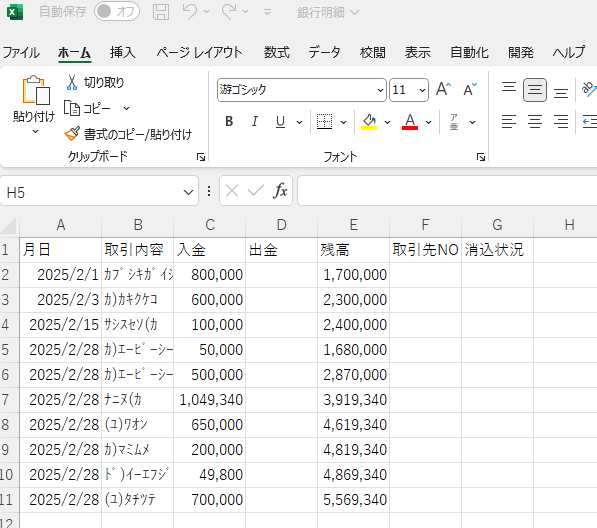Switch to the データ tab
The image size is (597, 528).
pyautogui.click(x=324, y=52)
